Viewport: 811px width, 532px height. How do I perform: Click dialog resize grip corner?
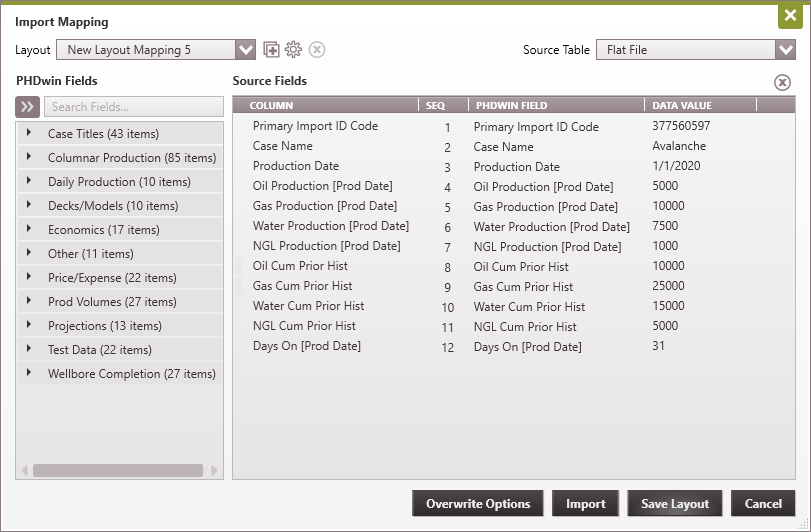[802, 524]
